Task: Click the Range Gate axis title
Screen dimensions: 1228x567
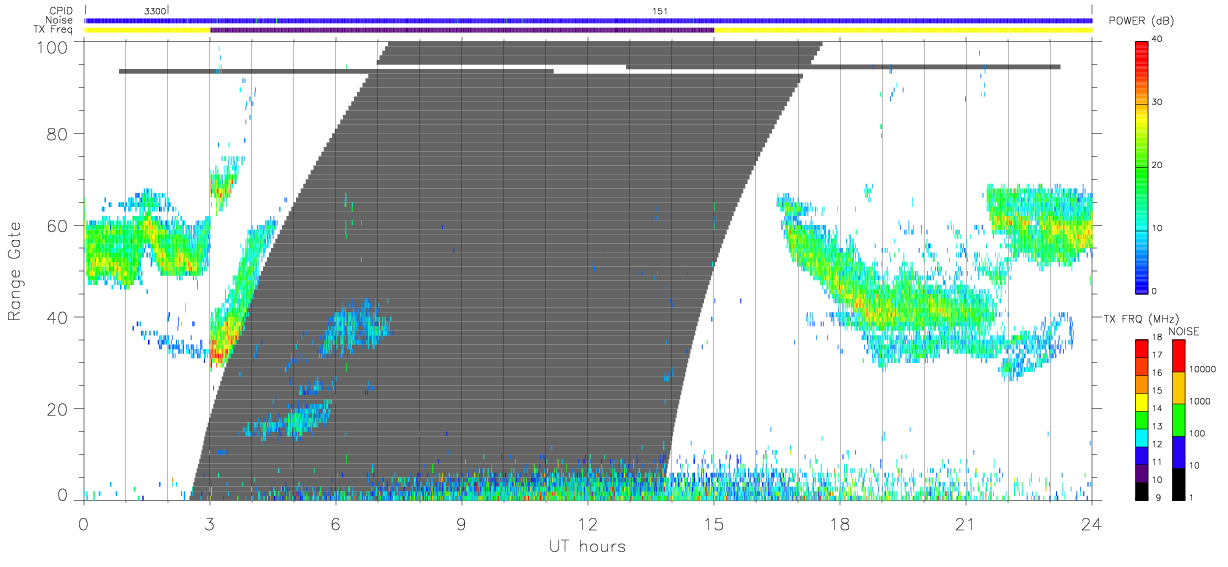Action: coord(16,272)
